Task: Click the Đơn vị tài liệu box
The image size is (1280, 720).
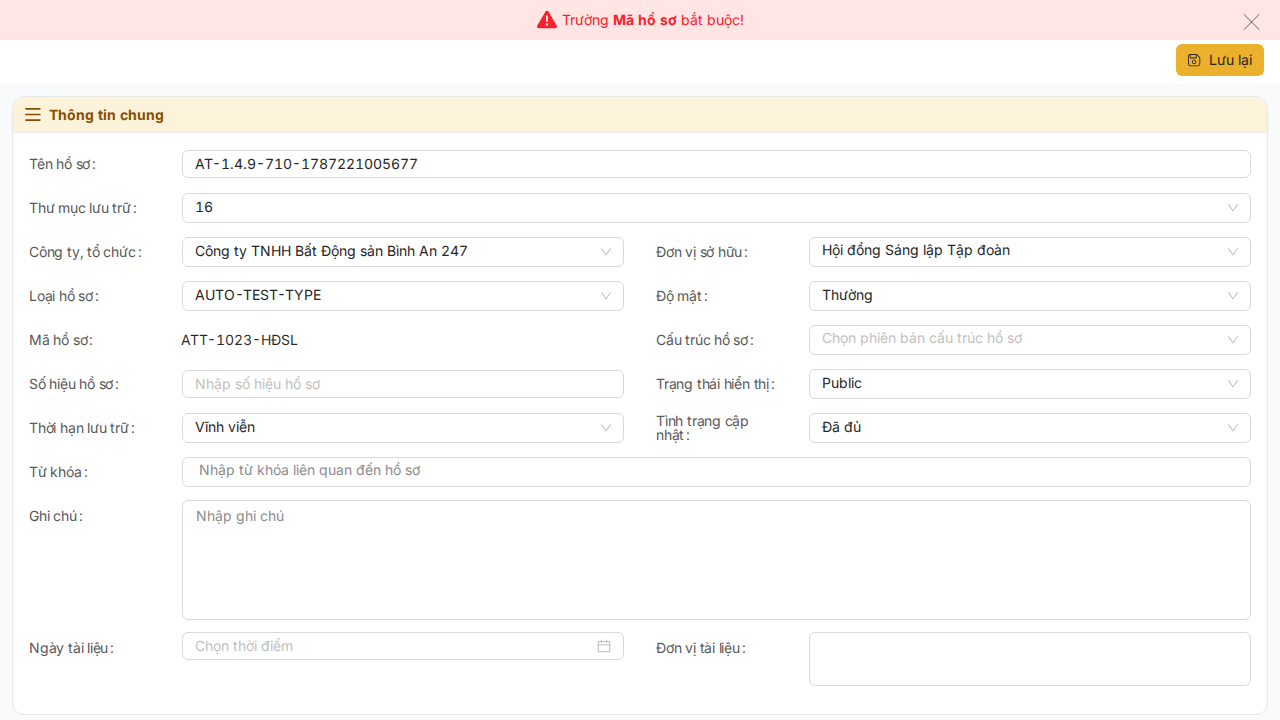Action: coord(1030,659)
